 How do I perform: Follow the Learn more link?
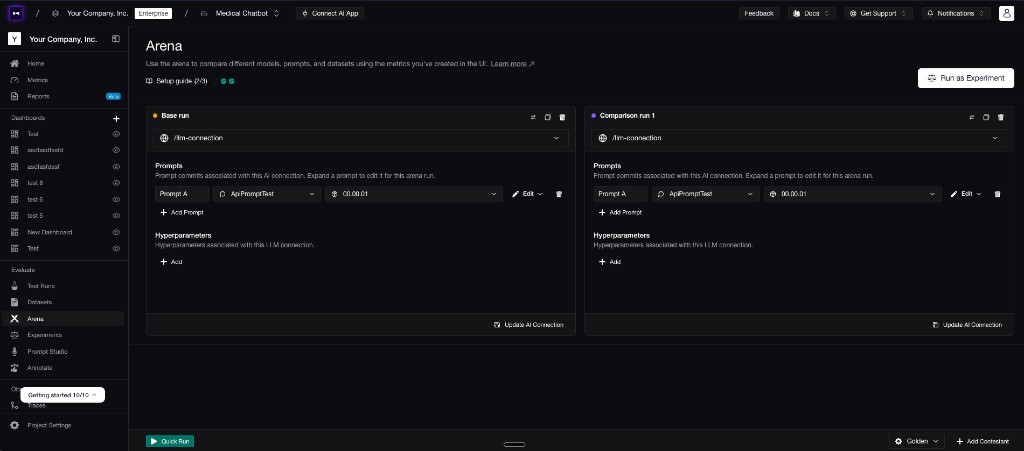point(513,63)
